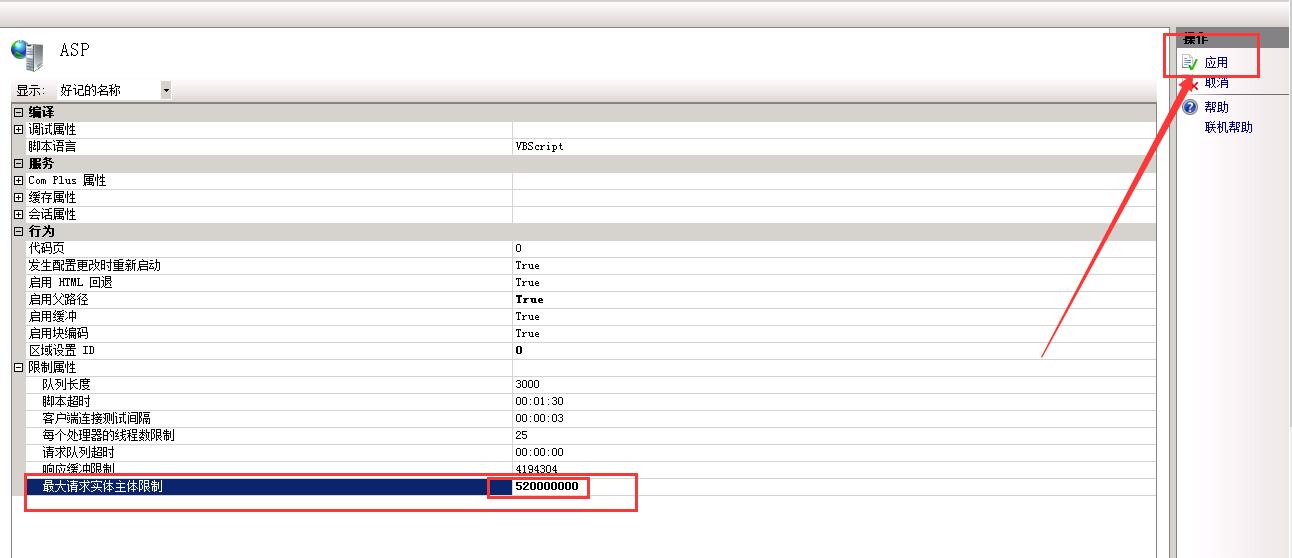Collapse the 行为 category
The width and height of the screenshot is (1292, 558).
18,232
